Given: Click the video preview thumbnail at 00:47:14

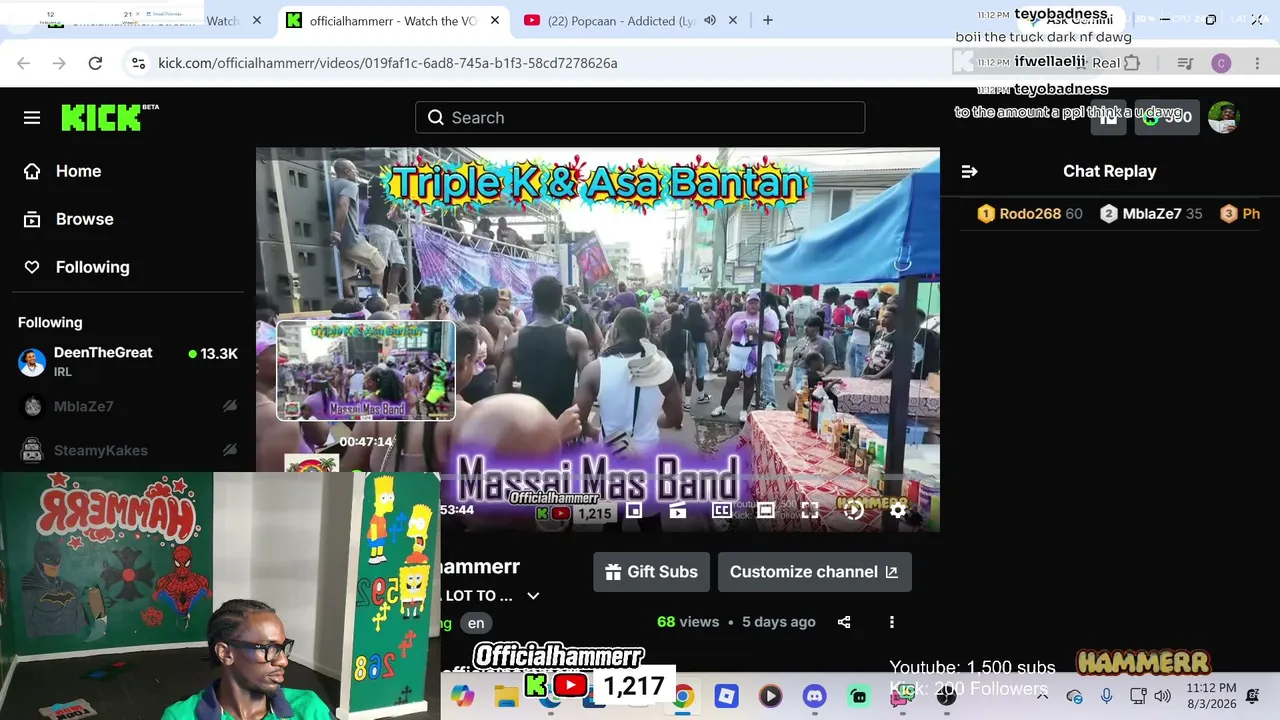Looking at the screenshot, I should coord(366,371).
